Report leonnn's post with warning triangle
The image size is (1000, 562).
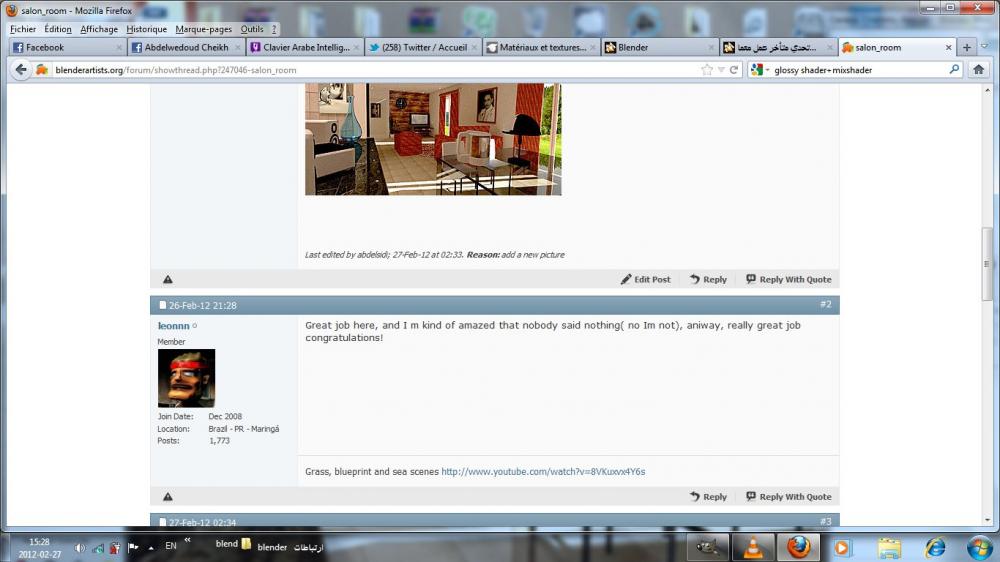coord(168,496)
